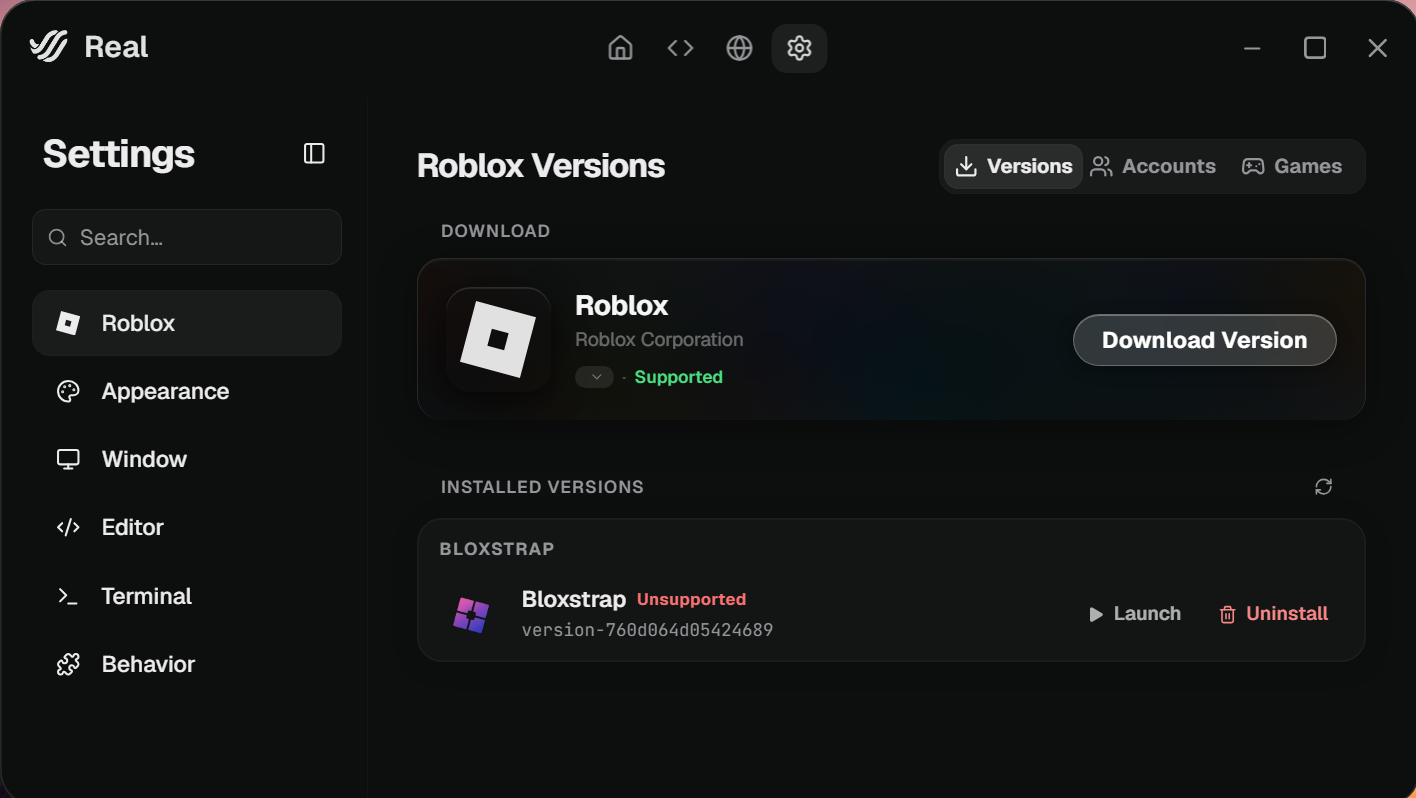Click the Download Version button
This screenshot has width=1416, height=798.
click(1204, 340)
